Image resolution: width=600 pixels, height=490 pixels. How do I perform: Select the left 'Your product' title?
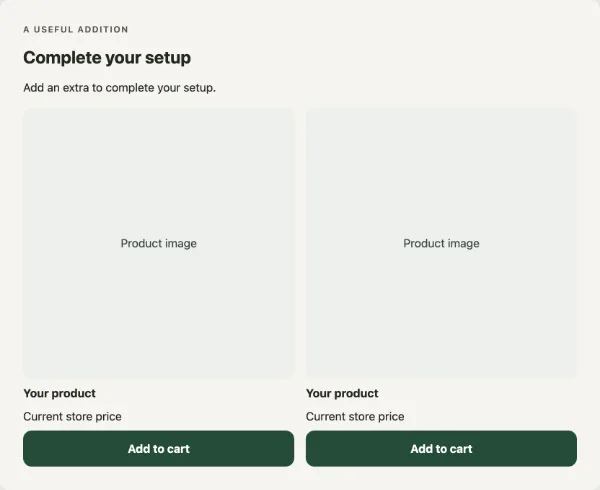click(x=59, y=393)
